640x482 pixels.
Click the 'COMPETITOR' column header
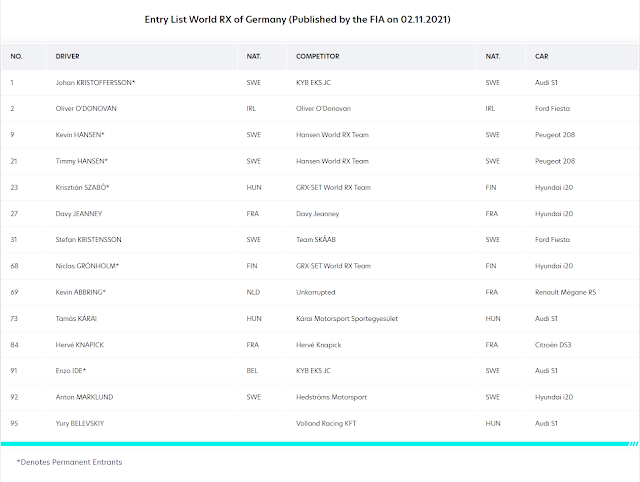(x=318, y=56)
